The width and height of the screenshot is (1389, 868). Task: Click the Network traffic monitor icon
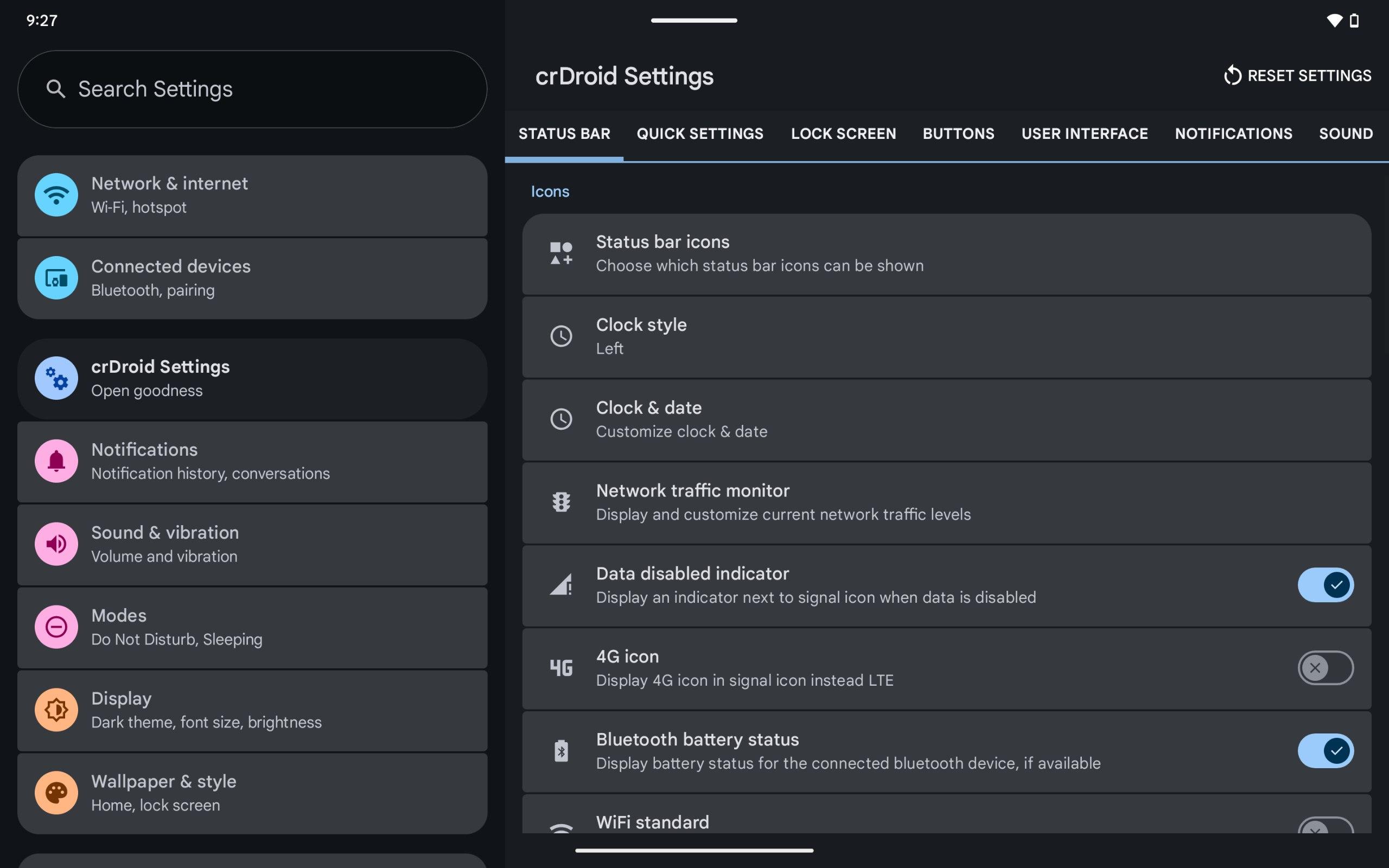pos(561,502)
